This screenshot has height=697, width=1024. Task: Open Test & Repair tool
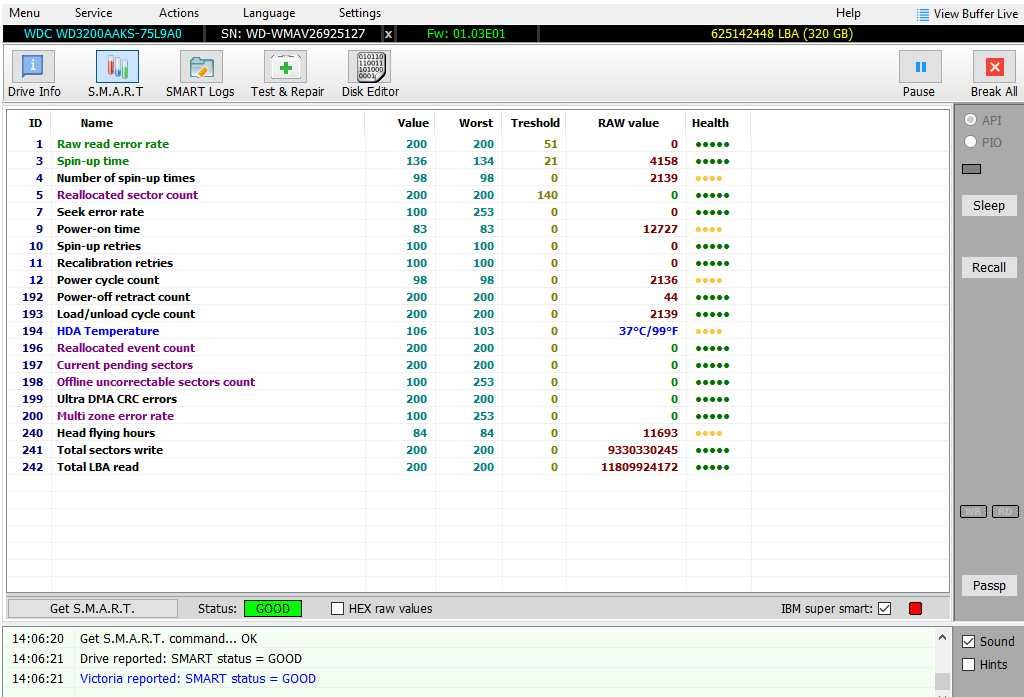[287, 74]
